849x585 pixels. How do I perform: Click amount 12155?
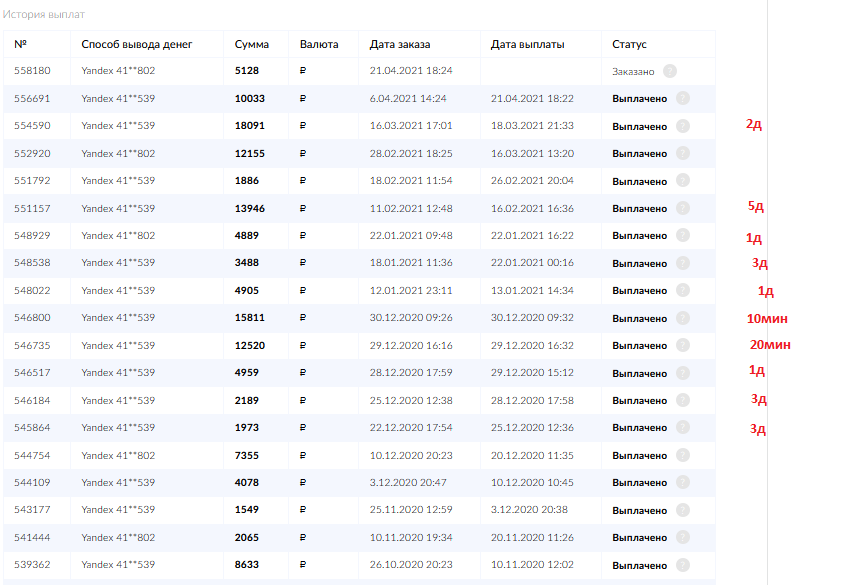point(250,154)
